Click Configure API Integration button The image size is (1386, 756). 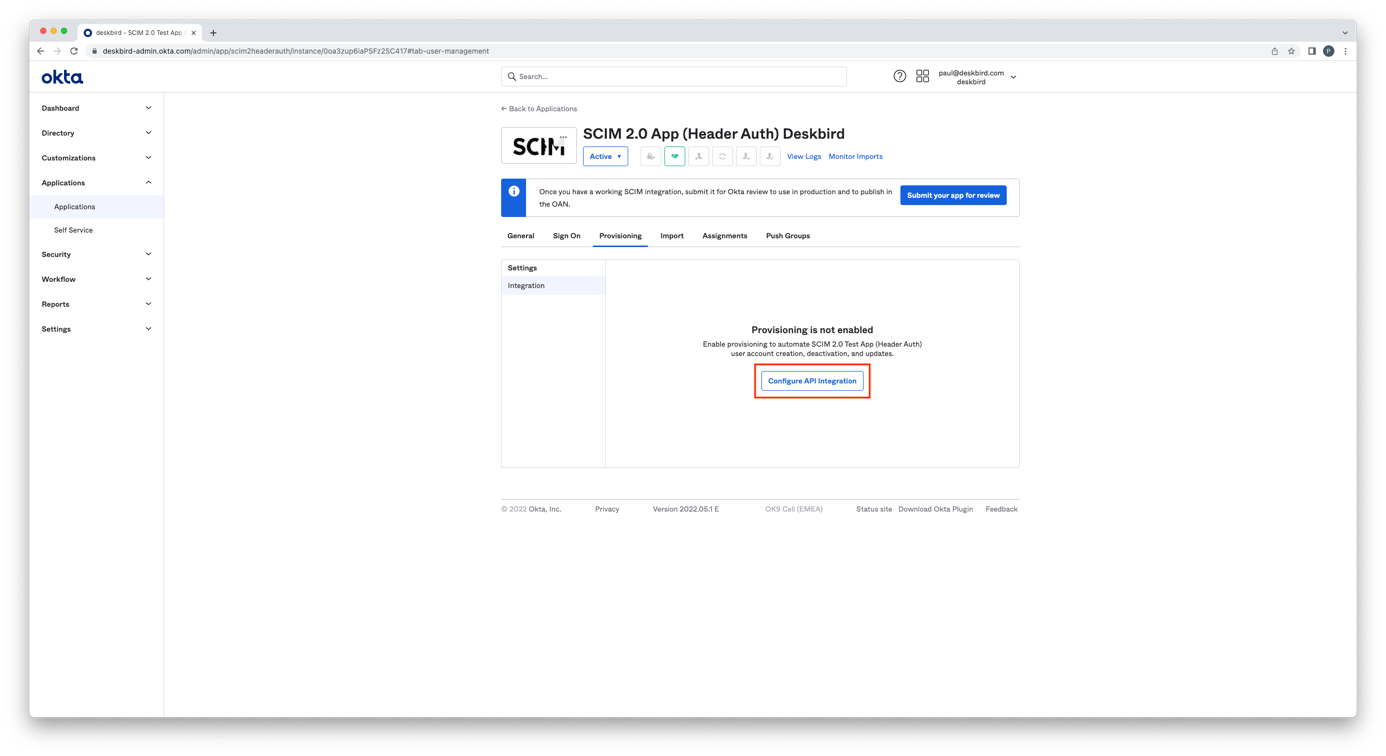click(812, 381)
